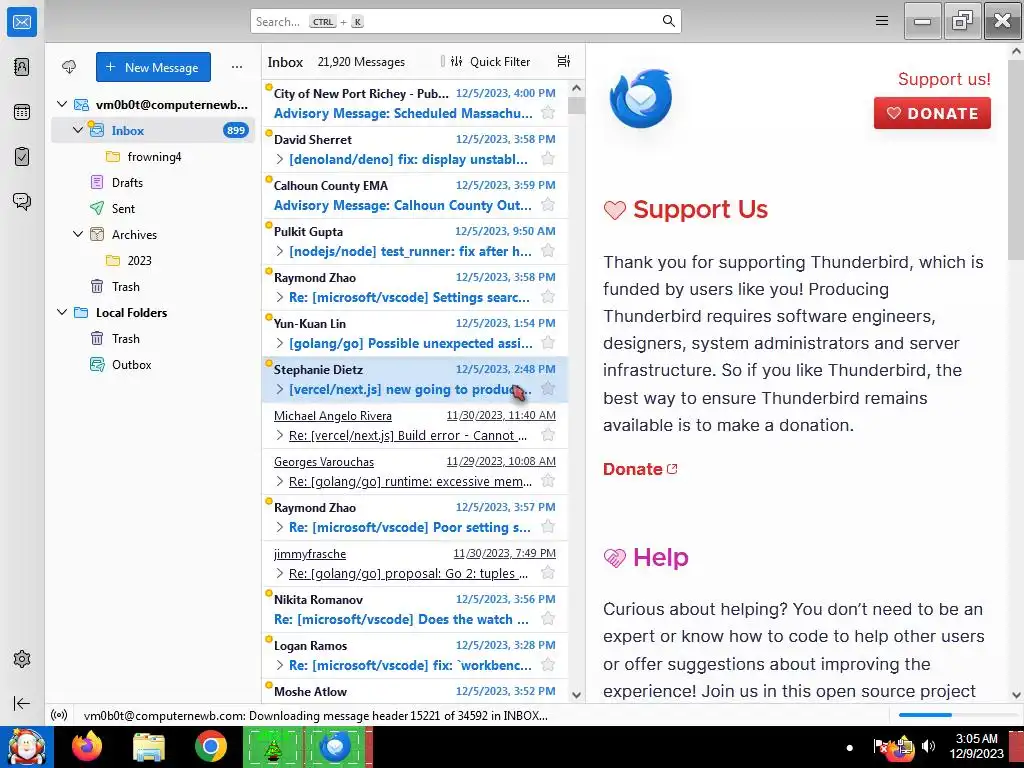Screen dimensions: 1024x768
Task: Open the Drafts folder
Action: [x=153, y=182]
